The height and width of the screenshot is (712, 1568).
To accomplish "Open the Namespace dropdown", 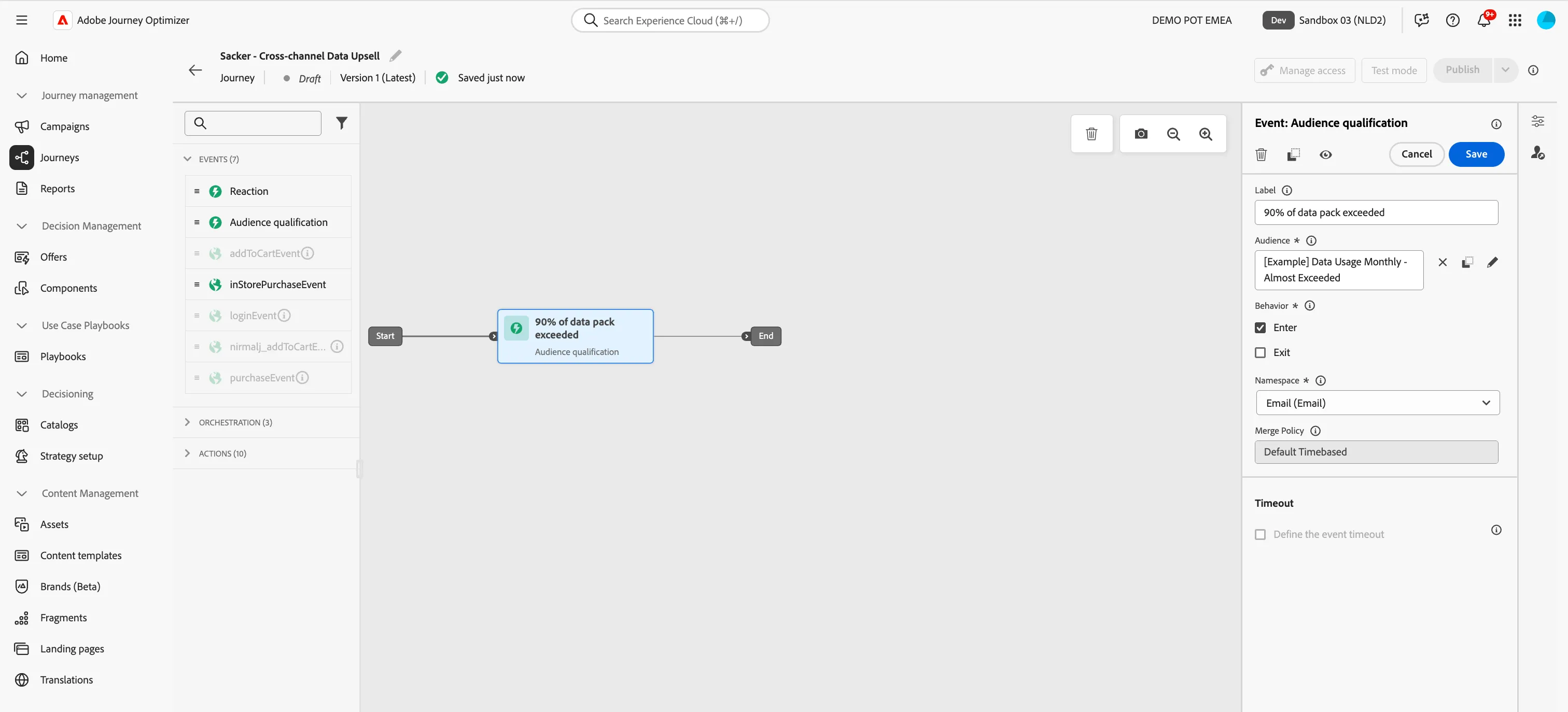I will 1378,403.
